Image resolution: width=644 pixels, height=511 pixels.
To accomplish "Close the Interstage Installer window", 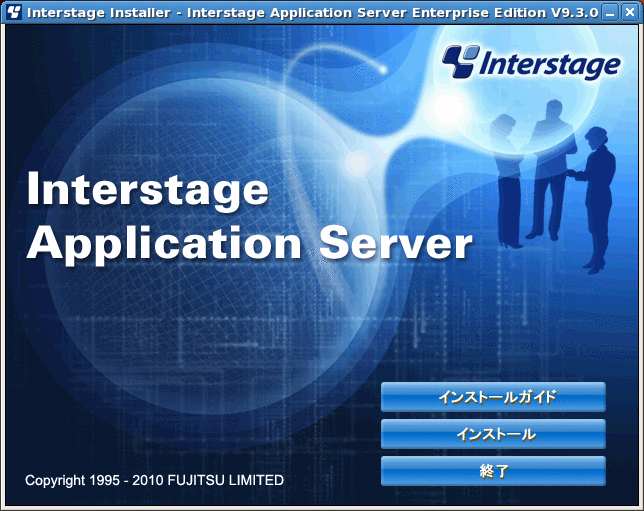I will (630, 13).
